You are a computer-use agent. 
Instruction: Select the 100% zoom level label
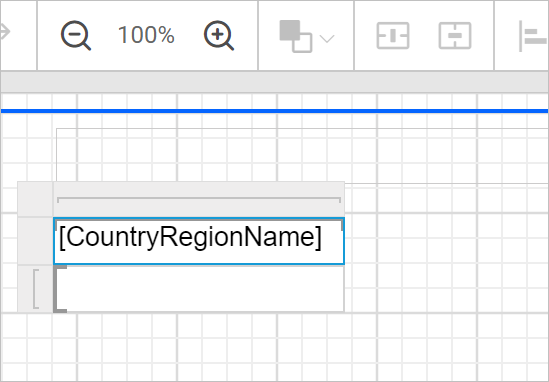pyautogui.click(x=146, y=35)
